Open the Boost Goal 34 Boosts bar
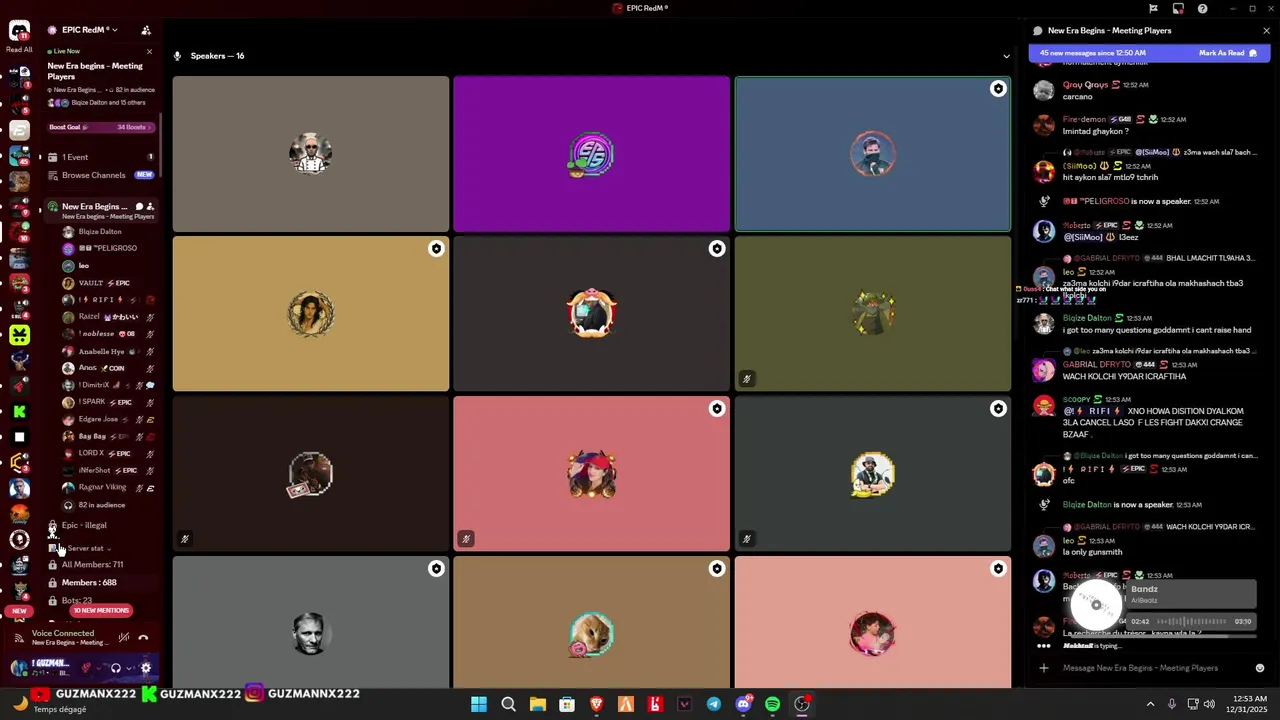 pyautogui.click(x=99, y=127)
